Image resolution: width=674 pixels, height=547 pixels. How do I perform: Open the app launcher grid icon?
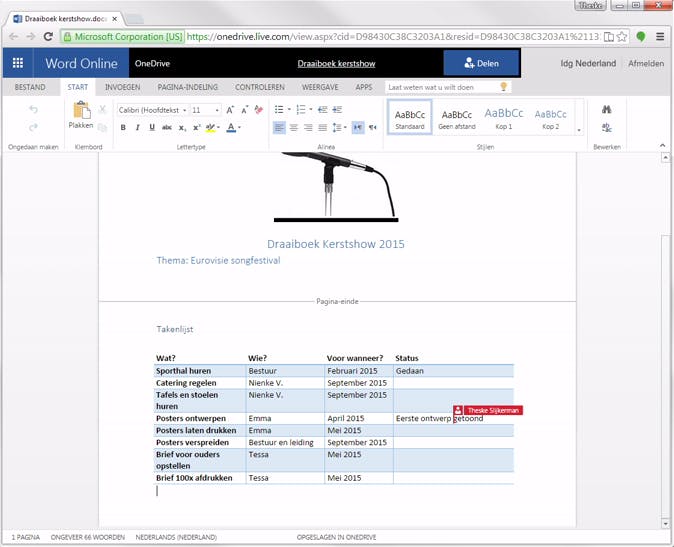point(18,63)
